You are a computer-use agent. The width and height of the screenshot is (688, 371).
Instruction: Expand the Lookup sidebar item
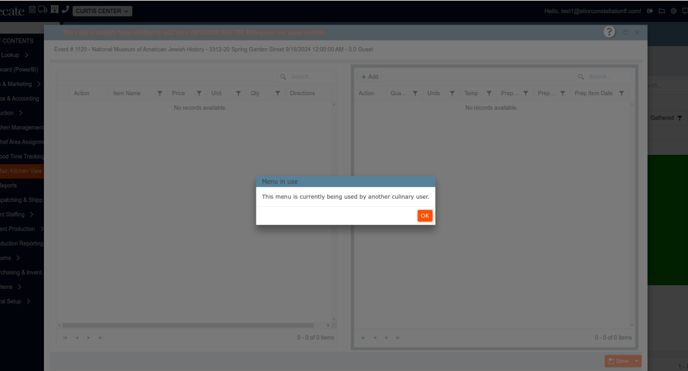point(26,55)
